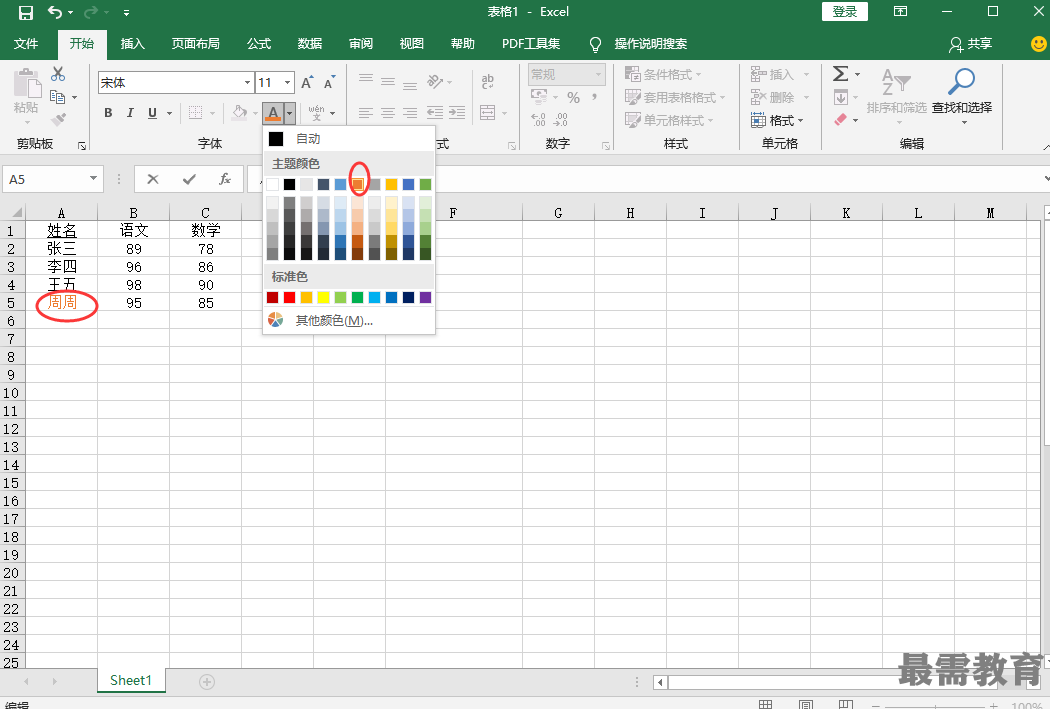
Task: Click the Cut scissors icon
Action: (x=58, y=74)
